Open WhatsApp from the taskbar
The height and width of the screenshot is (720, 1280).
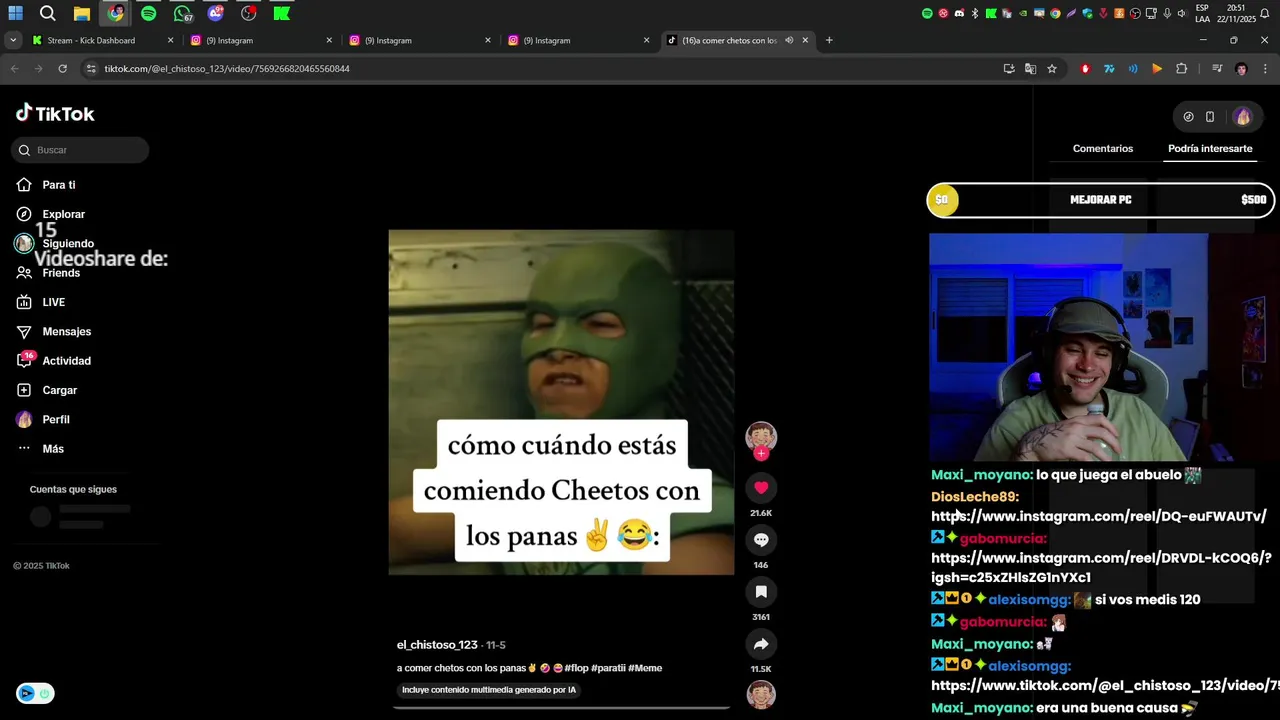coord(182,13)
